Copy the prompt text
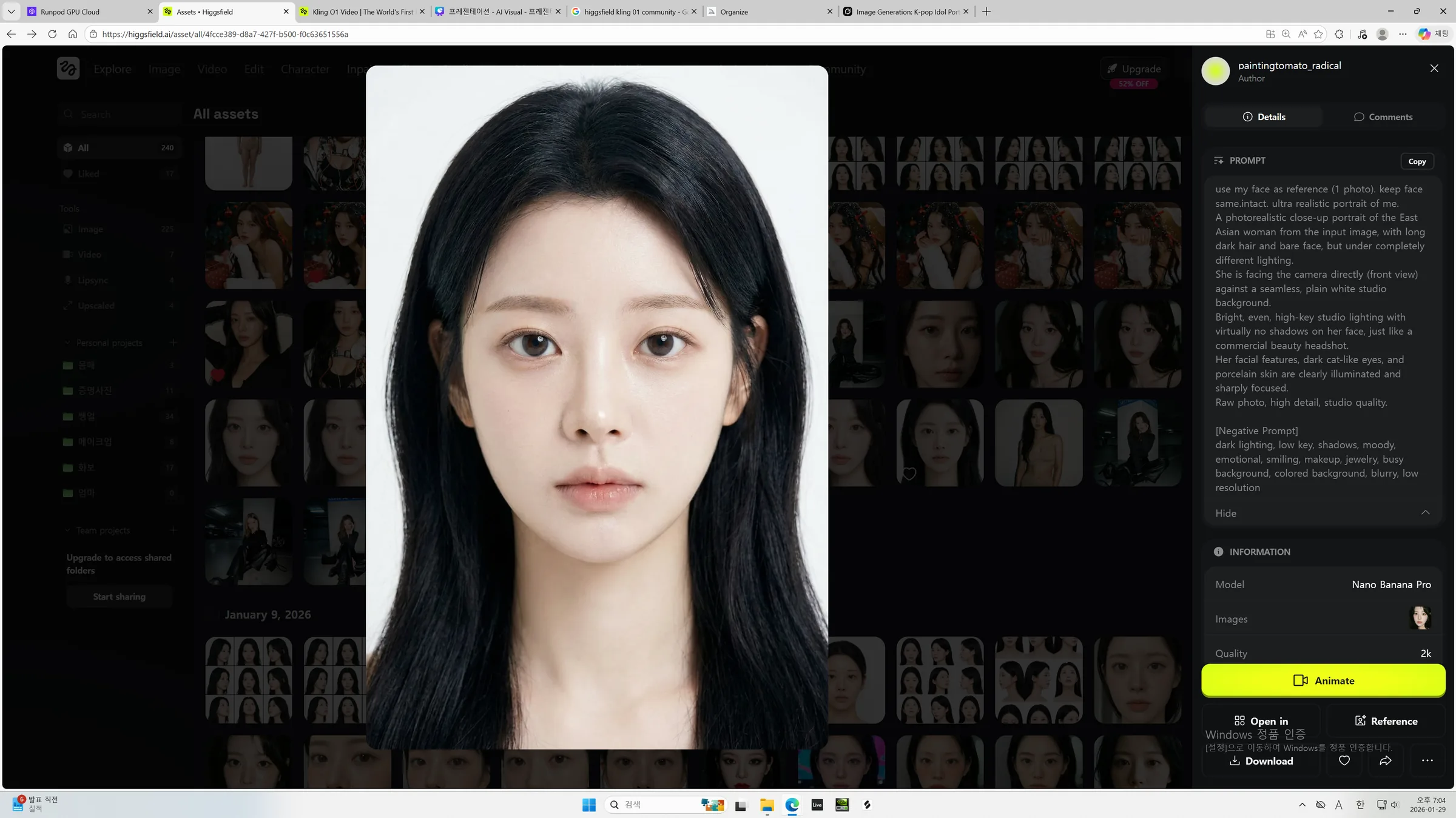 pos(1417,161)
